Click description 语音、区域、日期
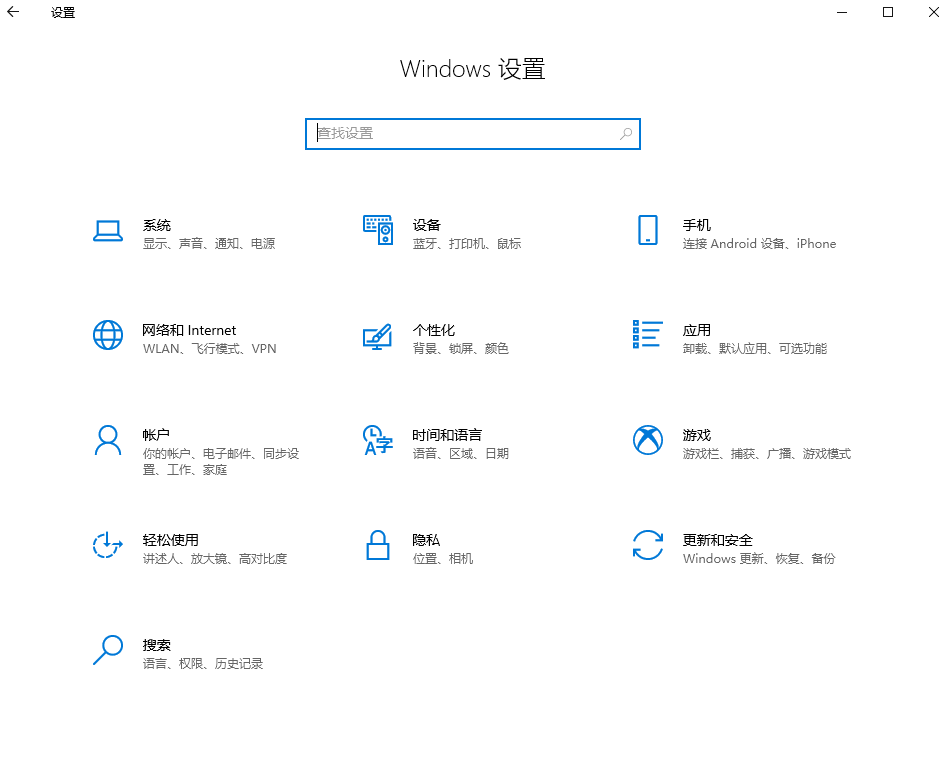939x784 pixels. (461, 453)
